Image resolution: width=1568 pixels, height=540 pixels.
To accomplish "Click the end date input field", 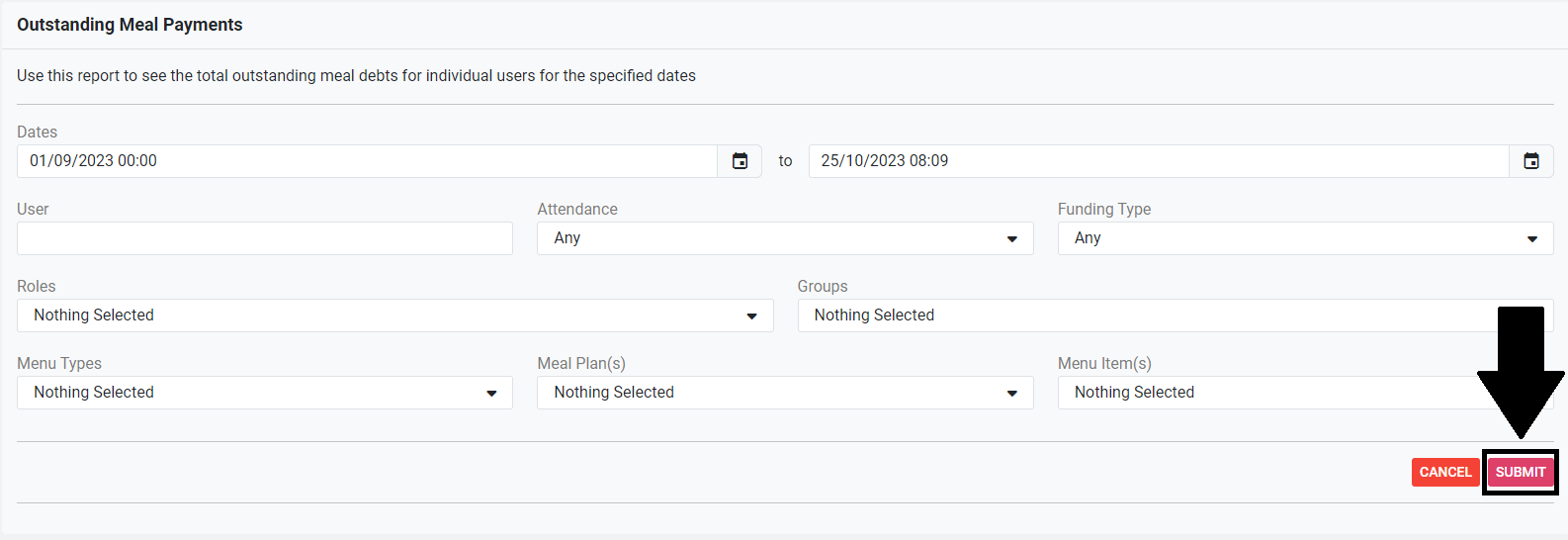I will coord(1157,161).
